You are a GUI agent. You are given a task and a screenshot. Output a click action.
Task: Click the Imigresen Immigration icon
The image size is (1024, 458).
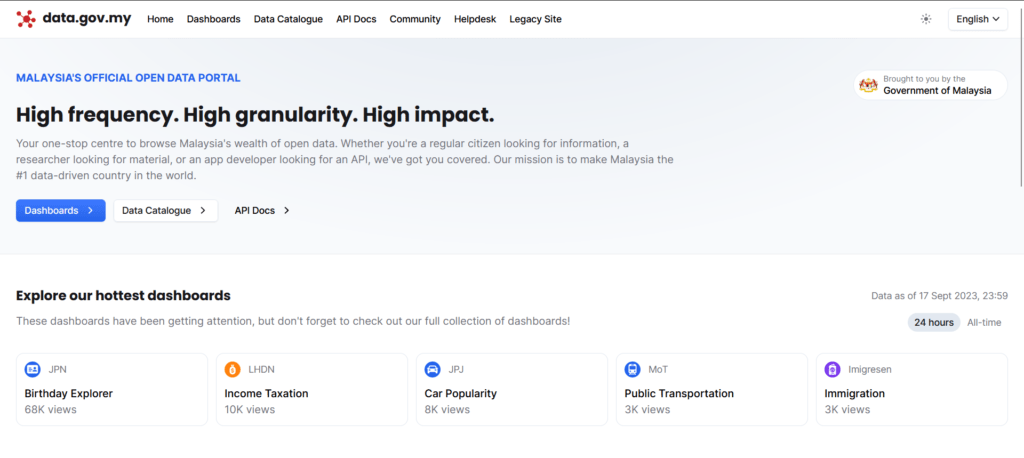pos(833,369)
